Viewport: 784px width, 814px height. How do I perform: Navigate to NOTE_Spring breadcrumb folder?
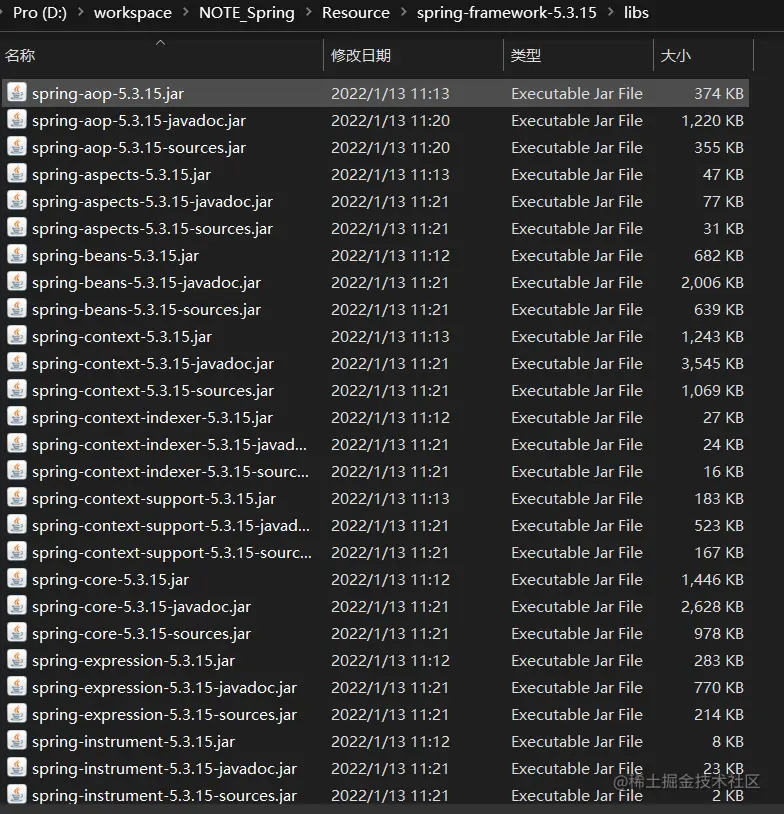tap(247, 12)
